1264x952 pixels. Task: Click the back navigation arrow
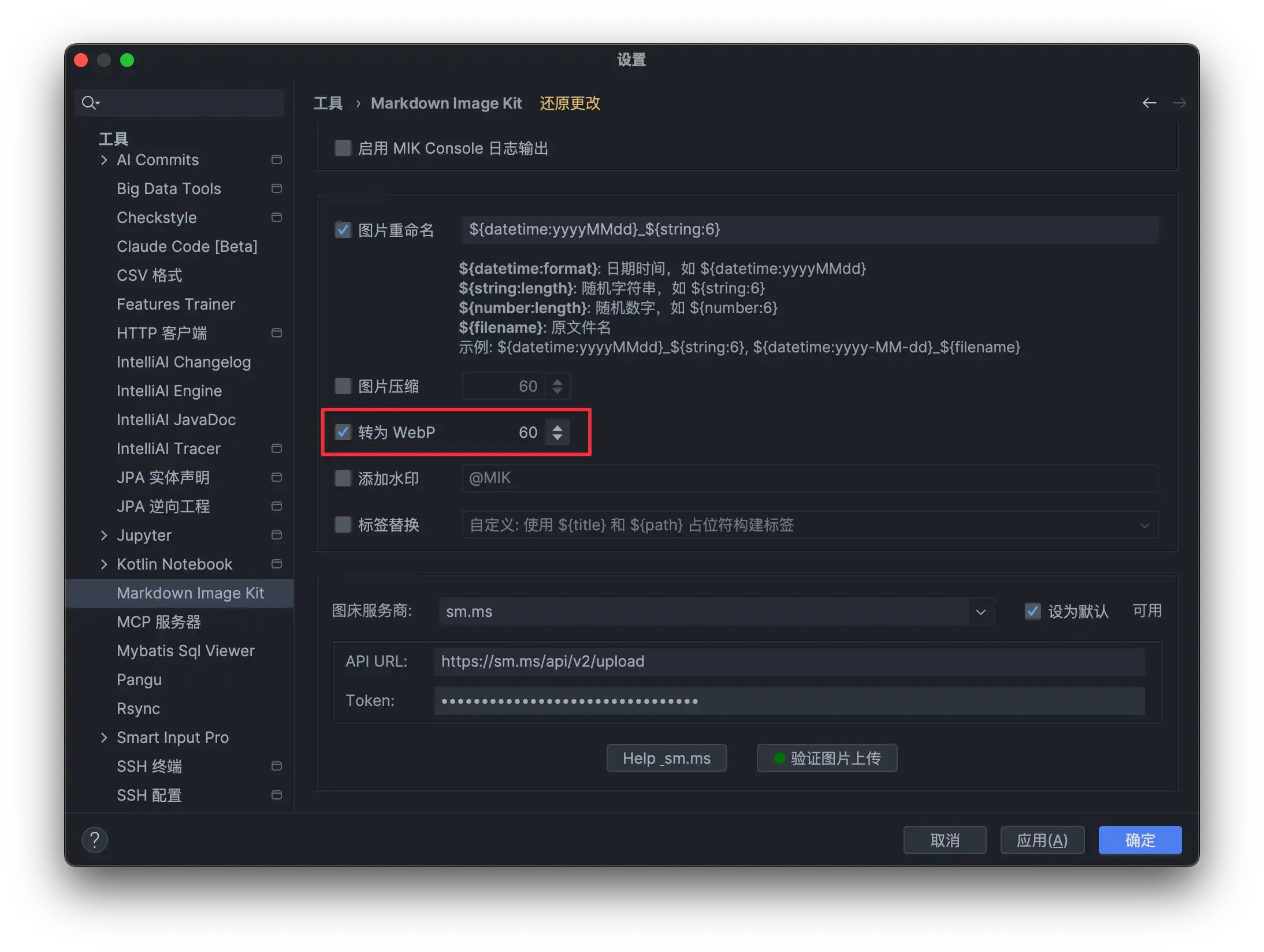click(1149, 103)
